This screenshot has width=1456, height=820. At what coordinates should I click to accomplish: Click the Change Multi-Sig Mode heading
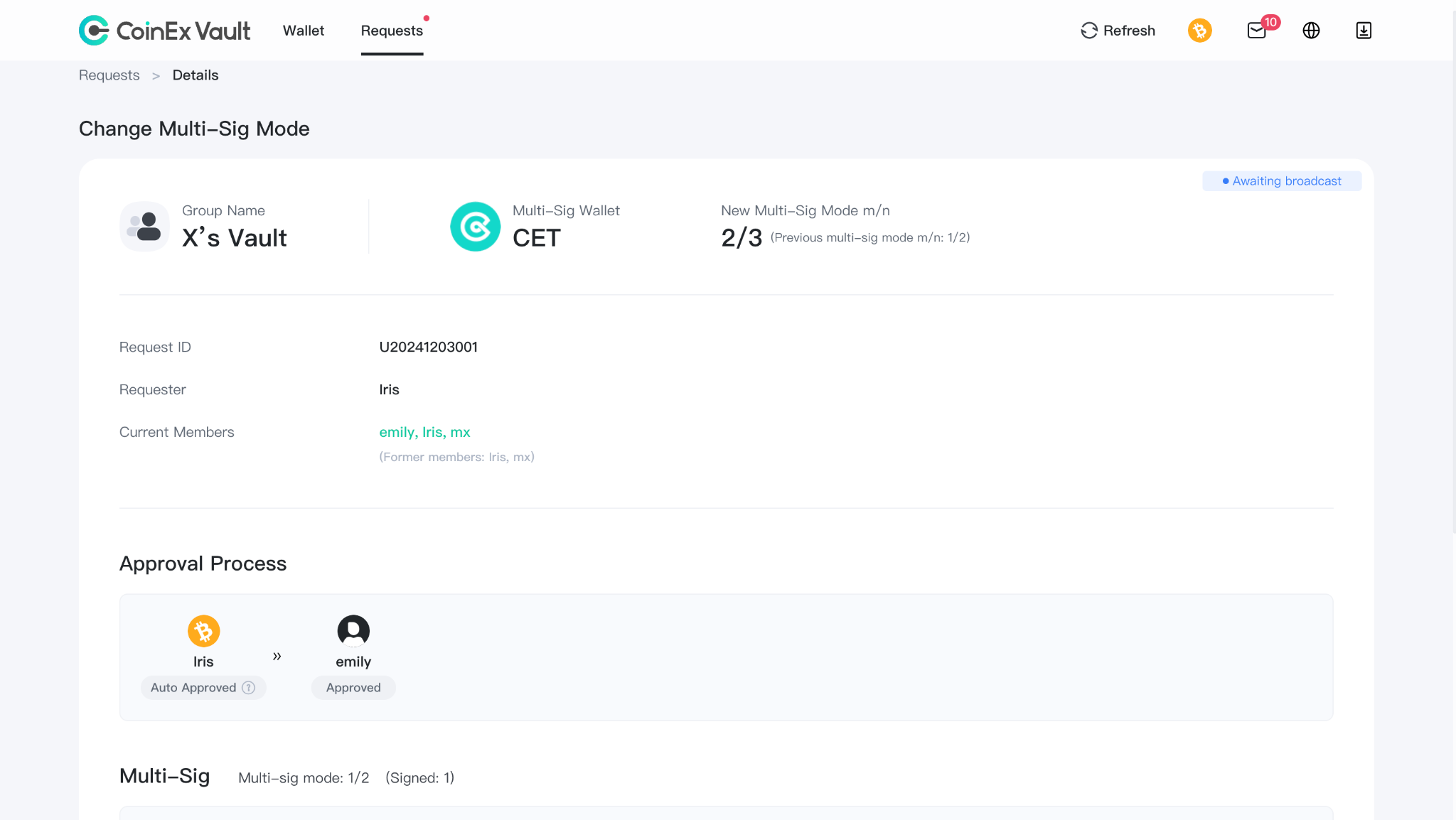coord(194,129)
